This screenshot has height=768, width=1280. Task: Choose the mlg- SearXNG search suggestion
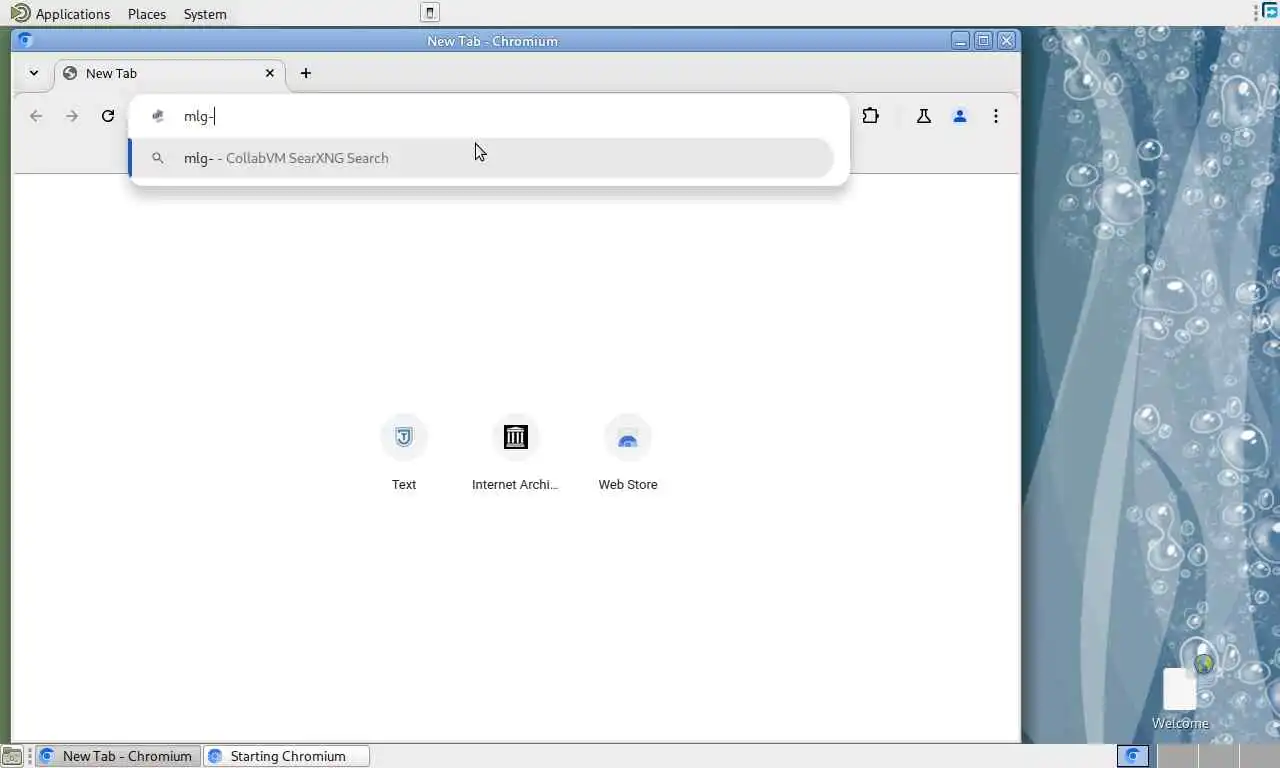coord(482,158)
